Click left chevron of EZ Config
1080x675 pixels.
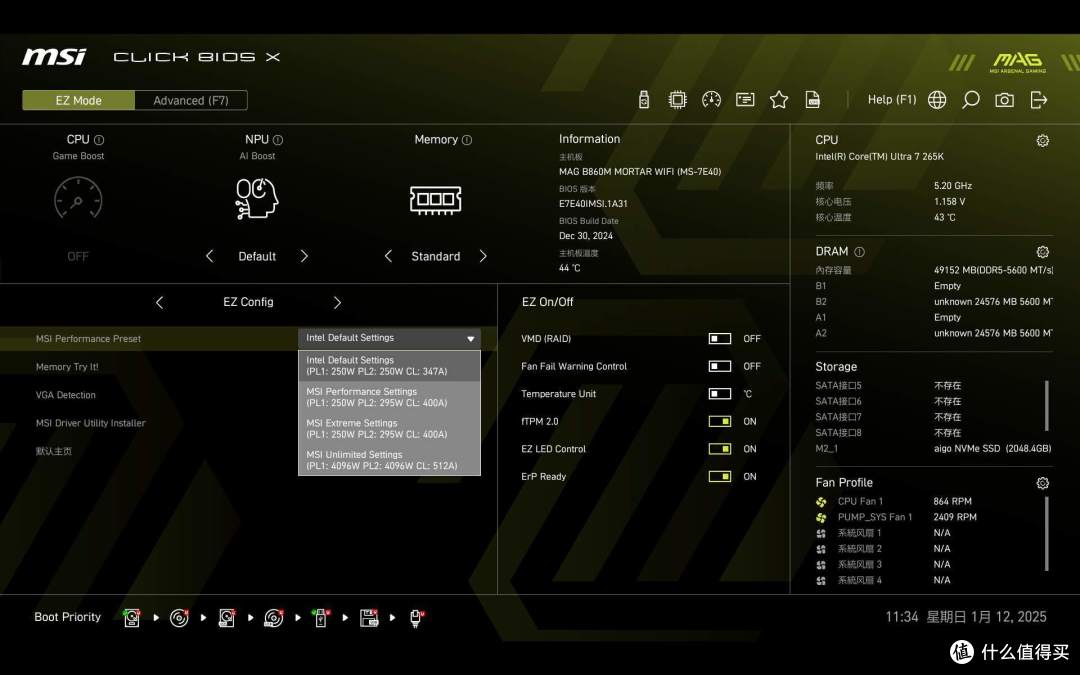160,302
